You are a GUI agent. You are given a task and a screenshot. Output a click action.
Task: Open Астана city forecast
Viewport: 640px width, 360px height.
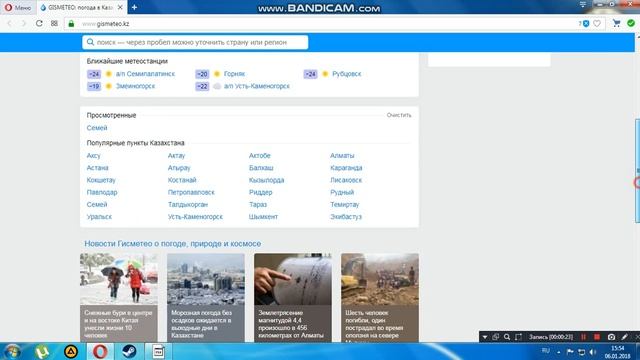pyautogui.click(x=97, y=168)
